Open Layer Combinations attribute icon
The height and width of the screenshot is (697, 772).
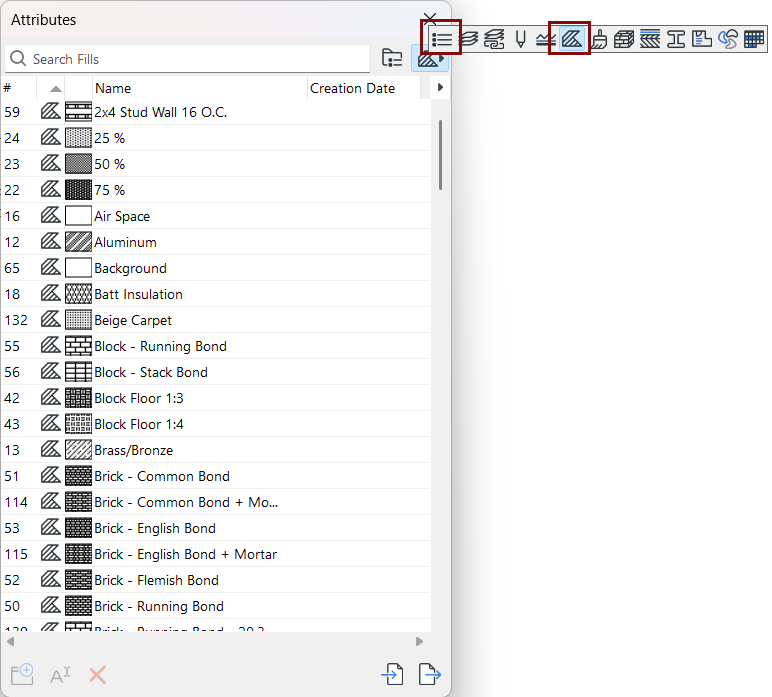(x=494, y=39)
